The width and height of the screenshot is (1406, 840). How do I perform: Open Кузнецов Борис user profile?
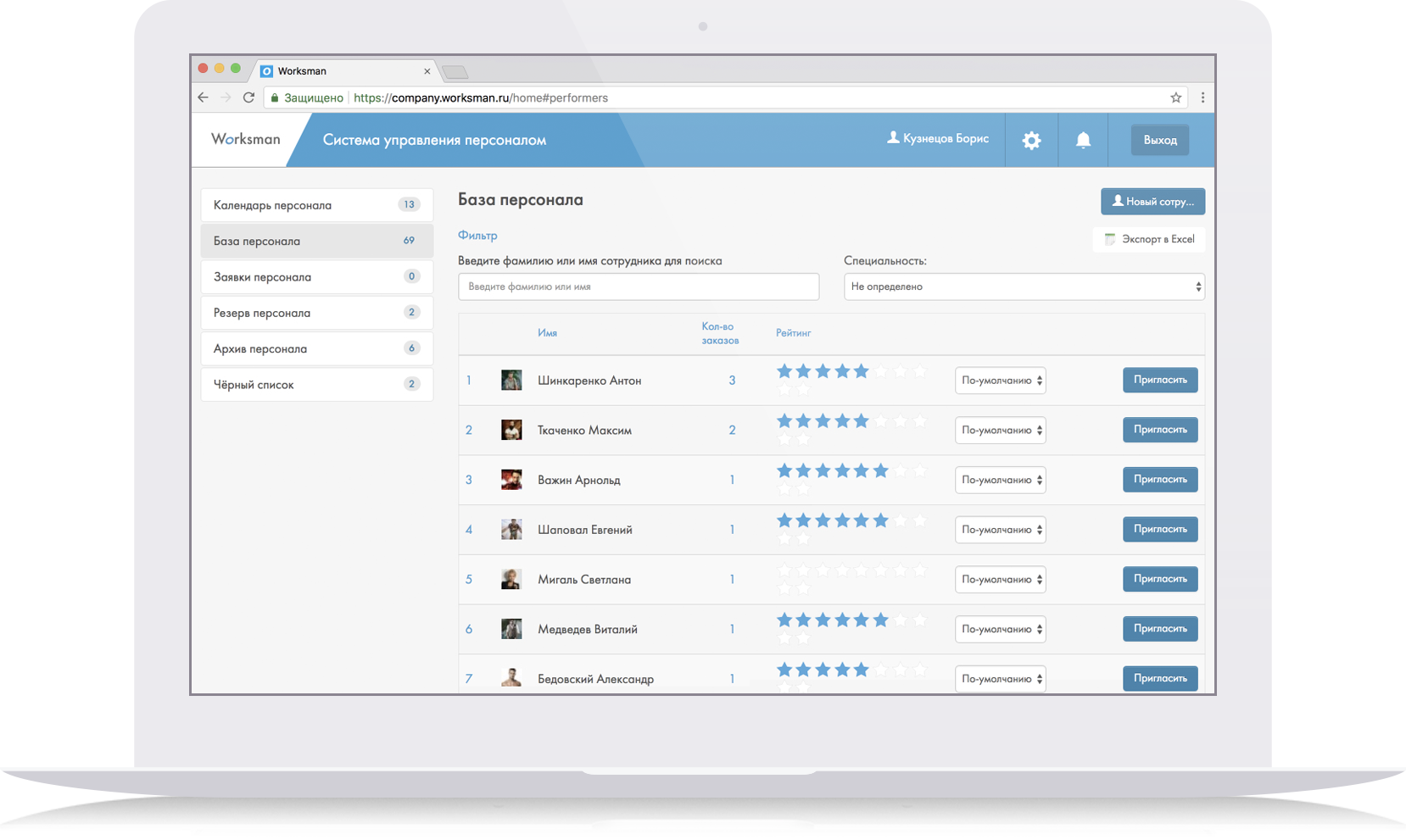(x=938, y=138)
